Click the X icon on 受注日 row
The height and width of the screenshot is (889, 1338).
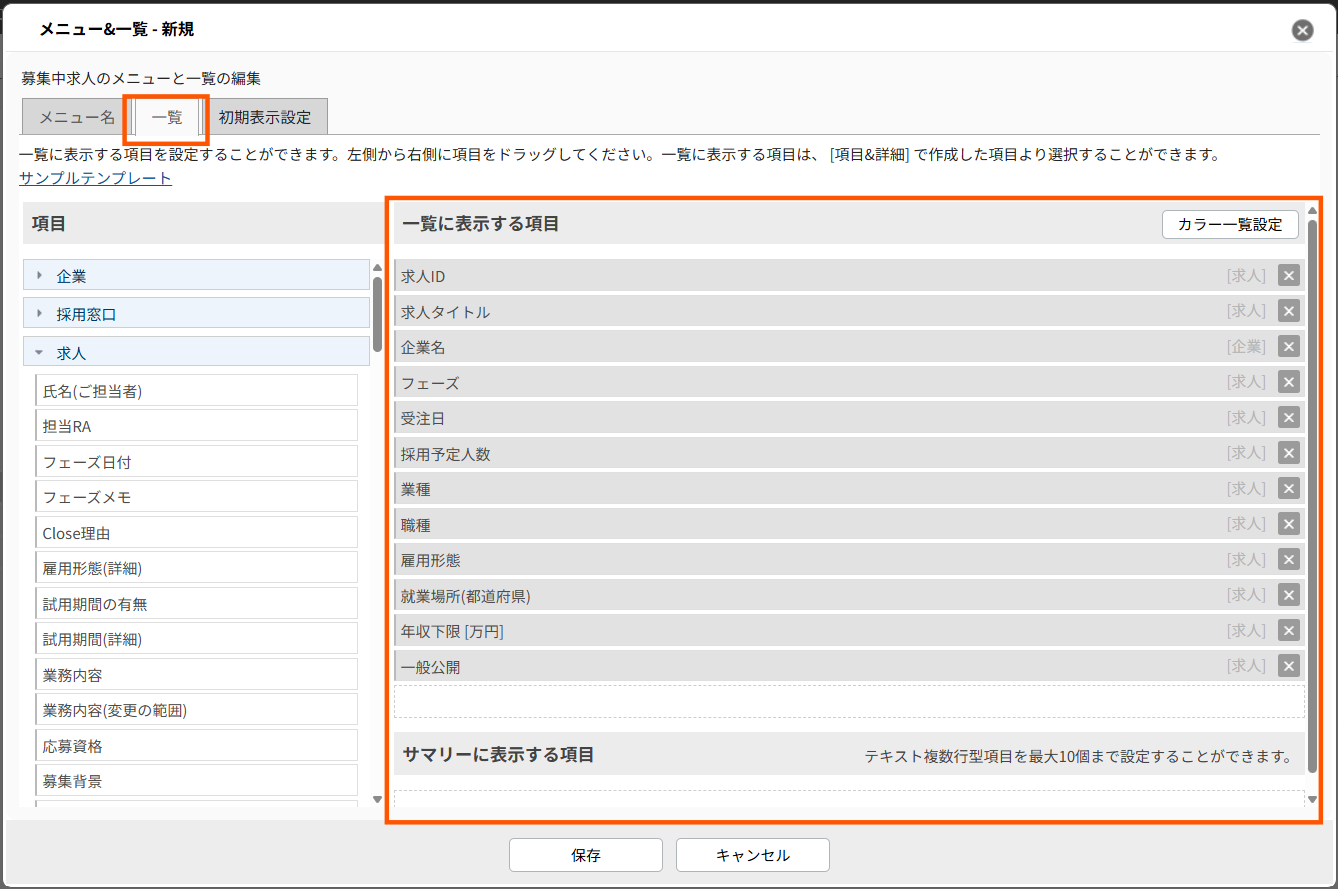pos(1289,418)
